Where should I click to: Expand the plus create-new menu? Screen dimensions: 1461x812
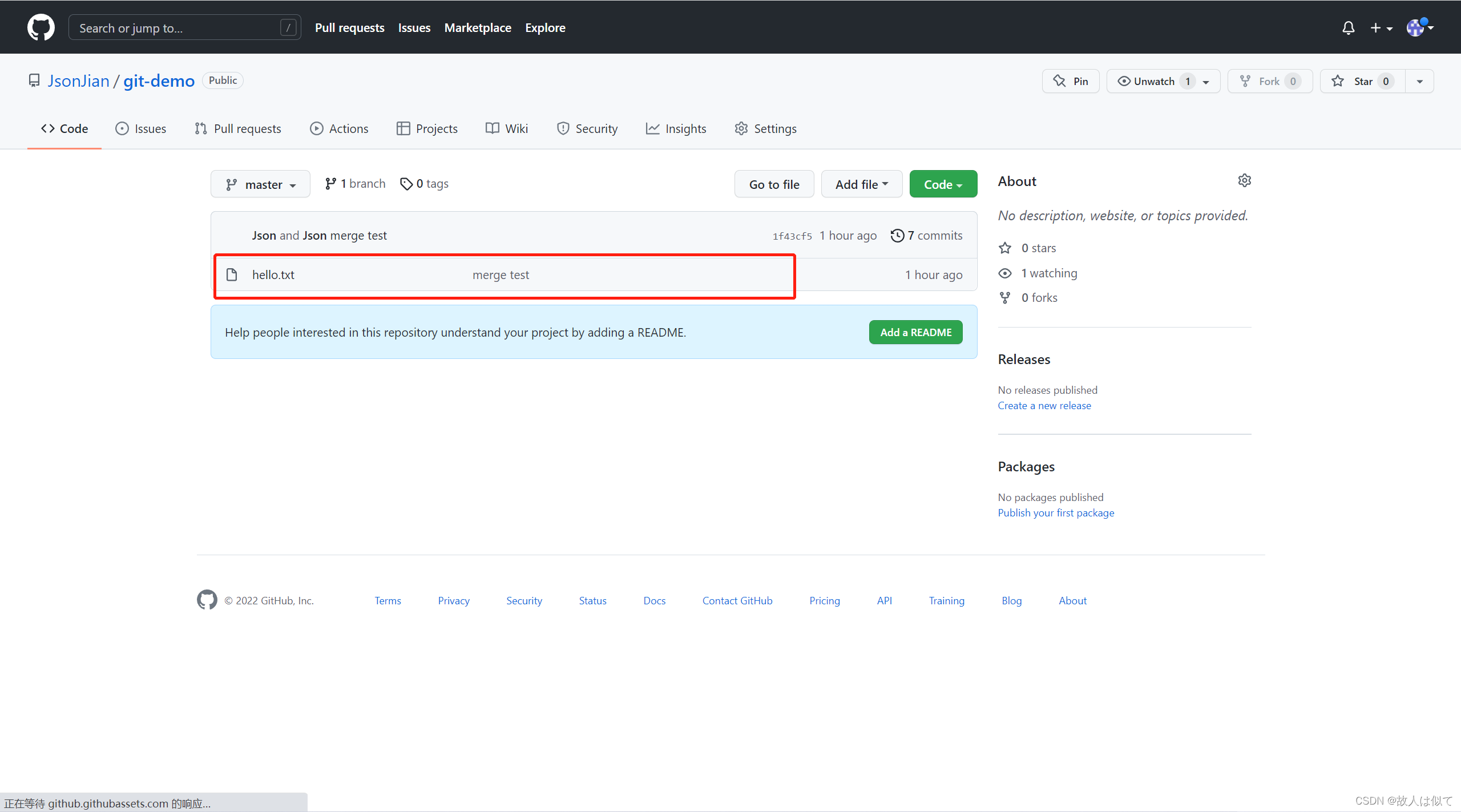tap(1381, 27)
